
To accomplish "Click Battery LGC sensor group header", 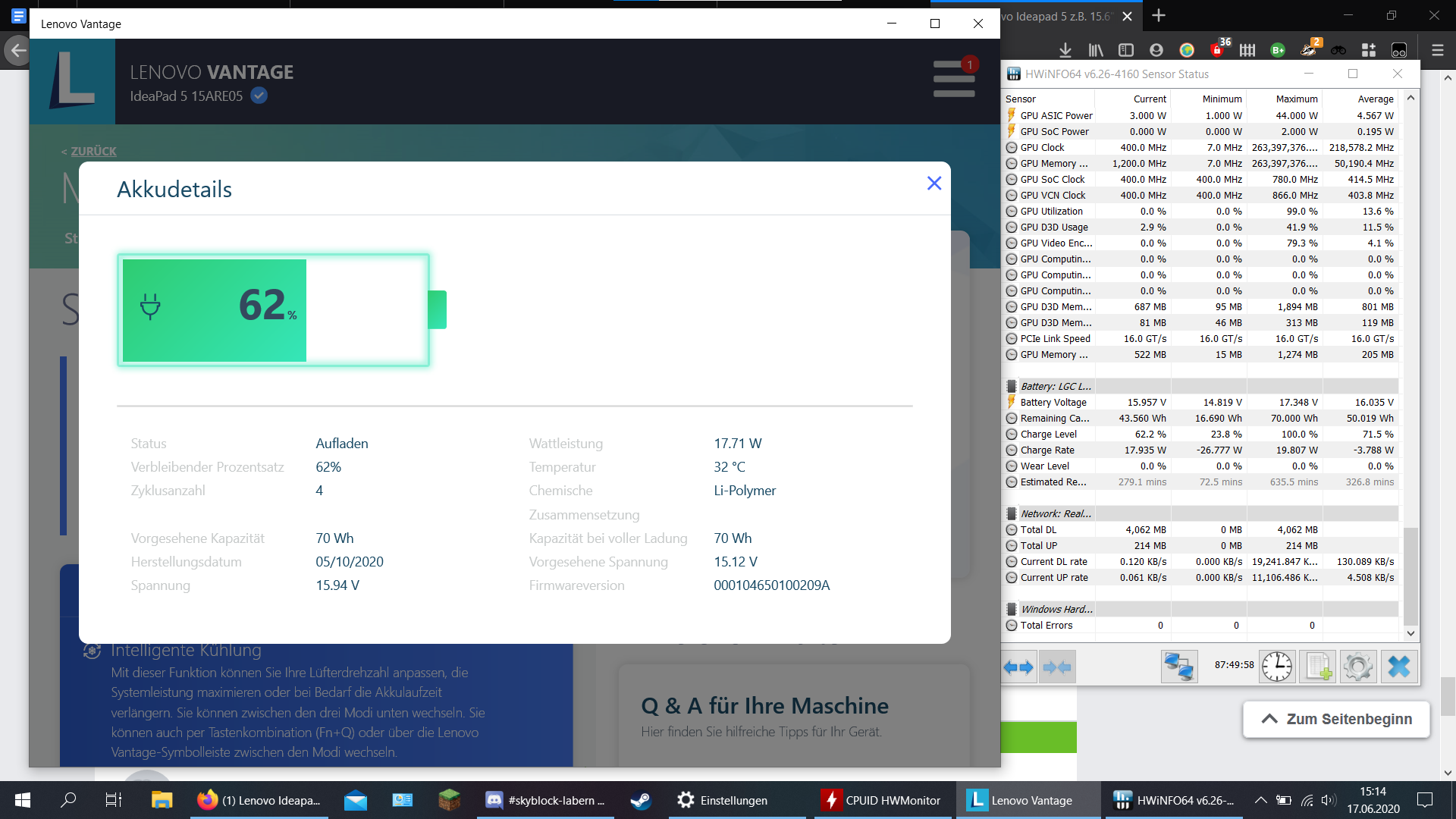I will pyautogui.click(x=1055, y=386).
